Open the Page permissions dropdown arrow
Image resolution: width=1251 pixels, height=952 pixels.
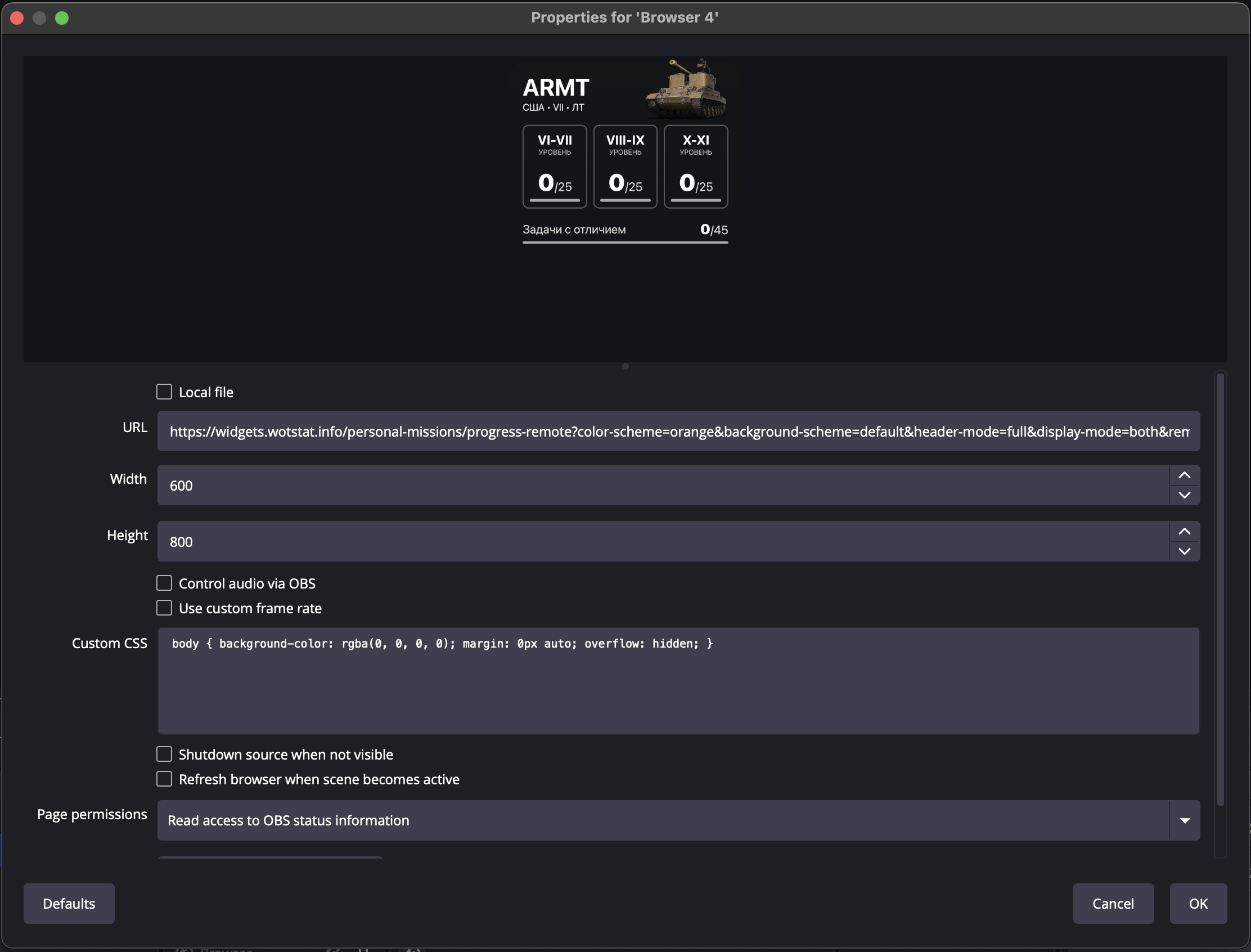[x=1185, y=820]
